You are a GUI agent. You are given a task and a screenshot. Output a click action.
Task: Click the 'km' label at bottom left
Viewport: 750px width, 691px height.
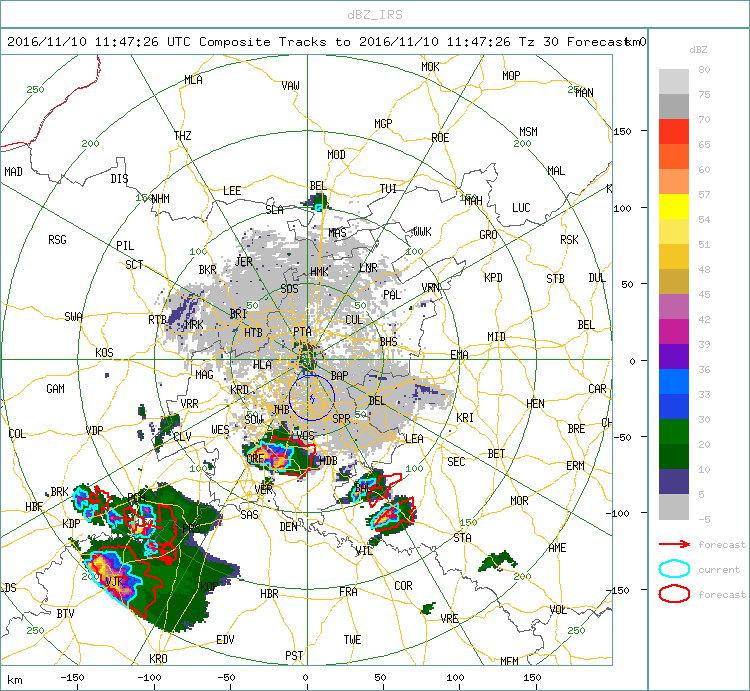[15, 680]
